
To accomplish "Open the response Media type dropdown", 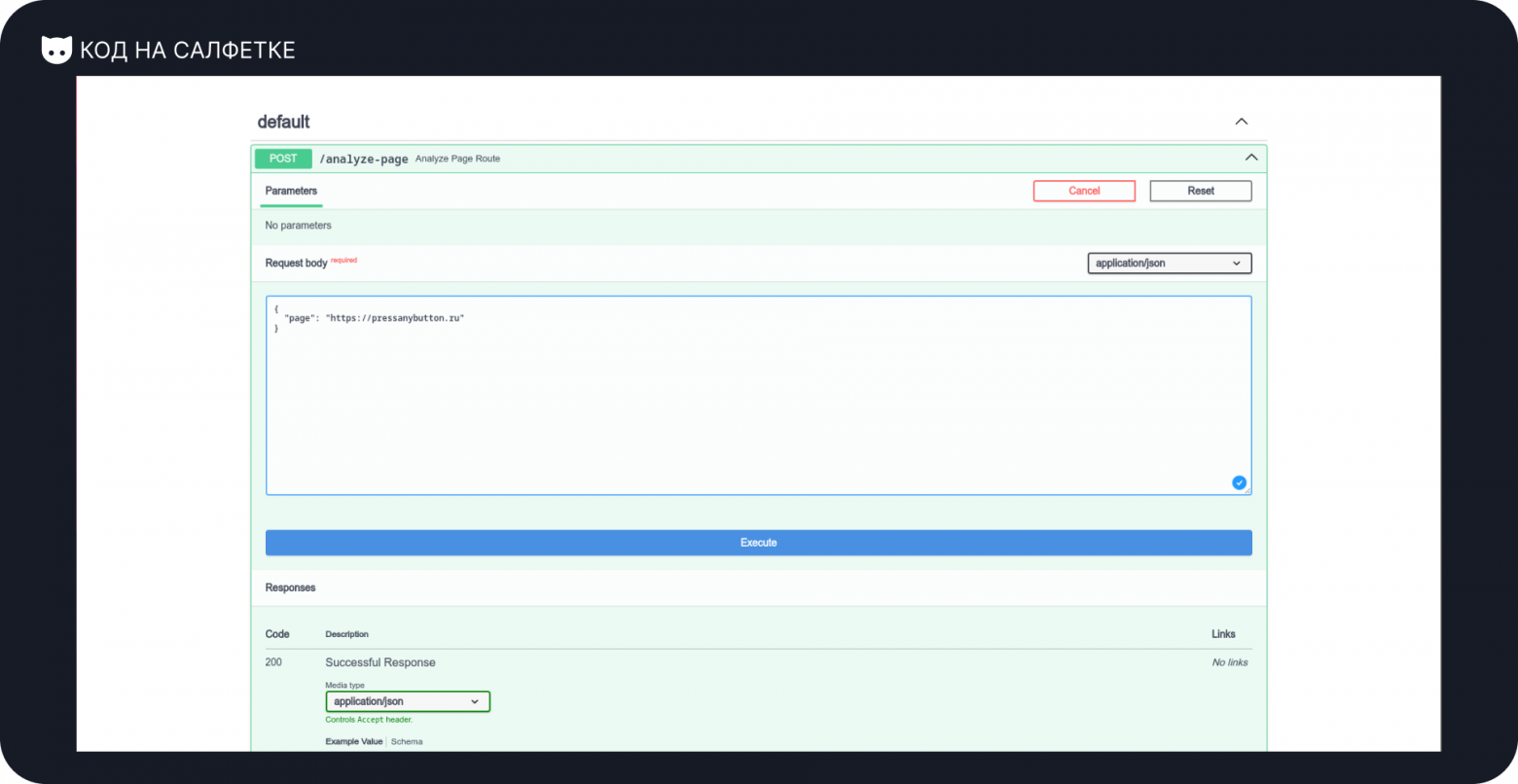I will (x=408, y=701).
